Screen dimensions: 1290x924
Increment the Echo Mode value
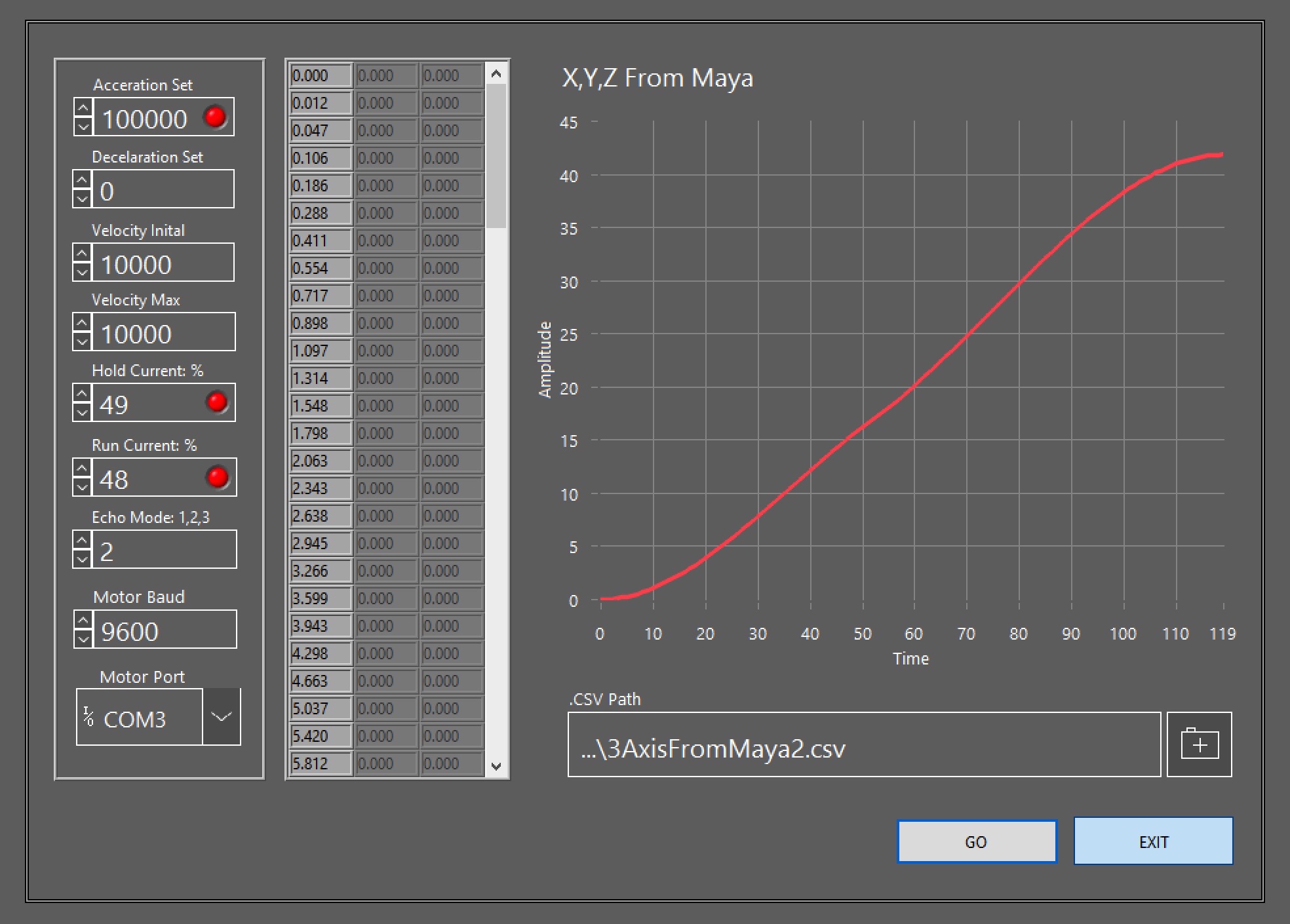coord(82,540)
